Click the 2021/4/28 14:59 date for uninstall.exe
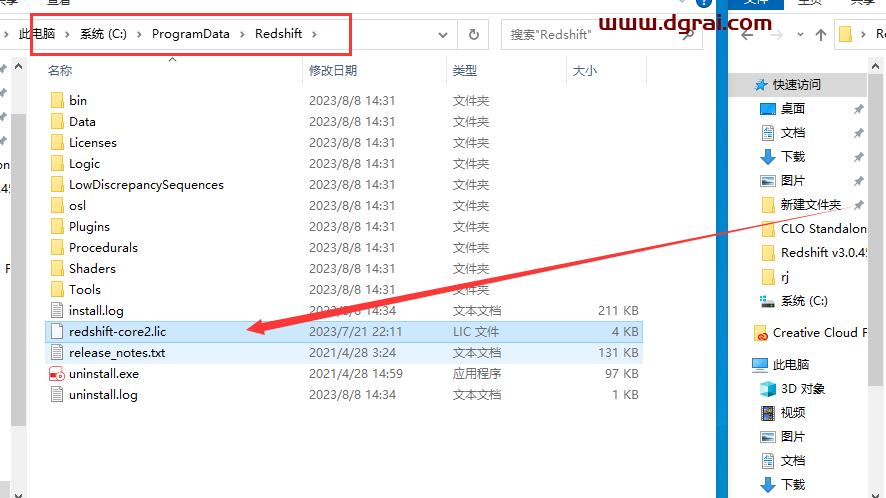Screen dimensions: 886x498 coord(355,374)
